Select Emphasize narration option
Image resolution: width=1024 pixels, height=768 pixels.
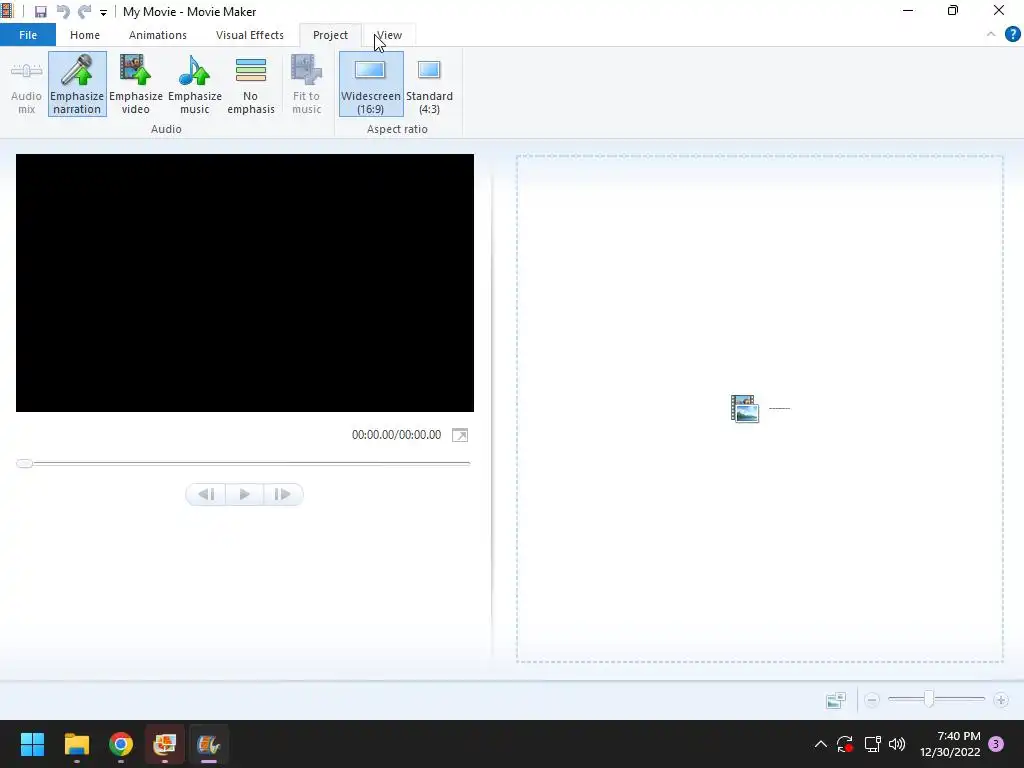[77, 85]
